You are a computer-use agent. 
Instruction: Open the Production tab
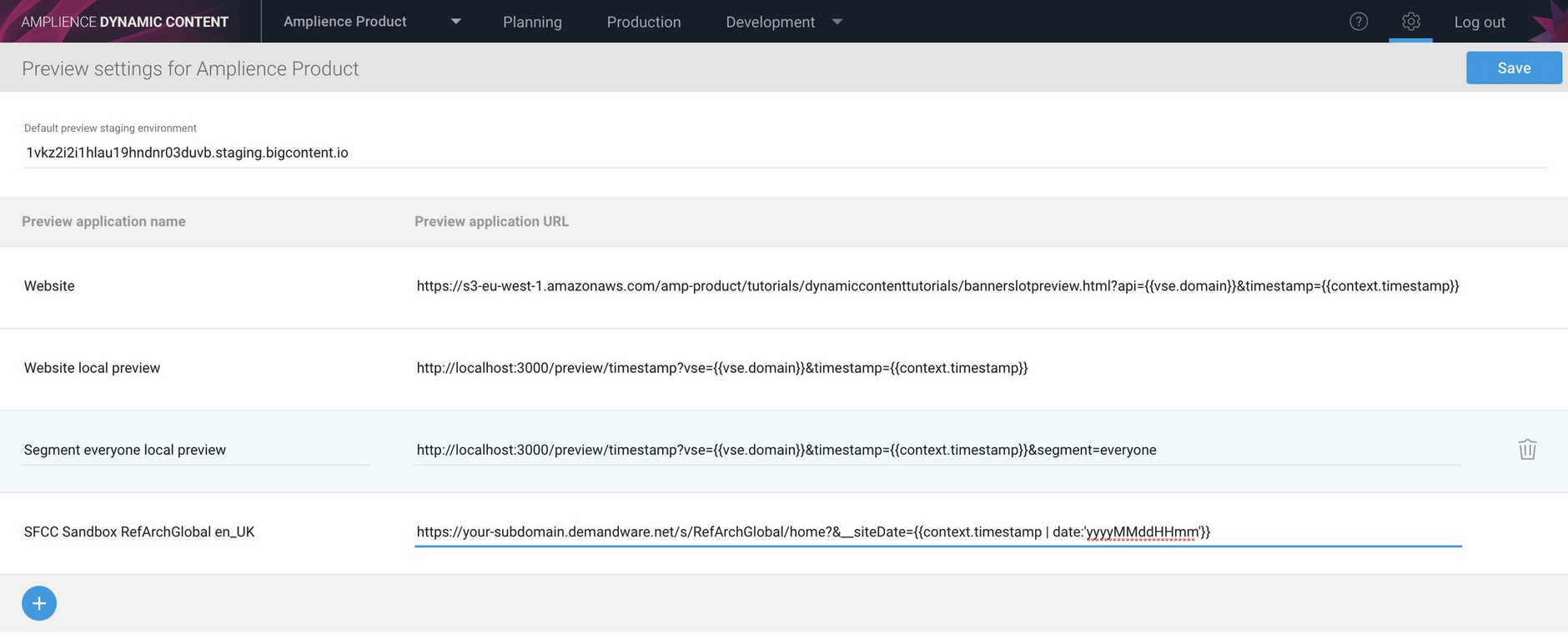tap(644, 22)
